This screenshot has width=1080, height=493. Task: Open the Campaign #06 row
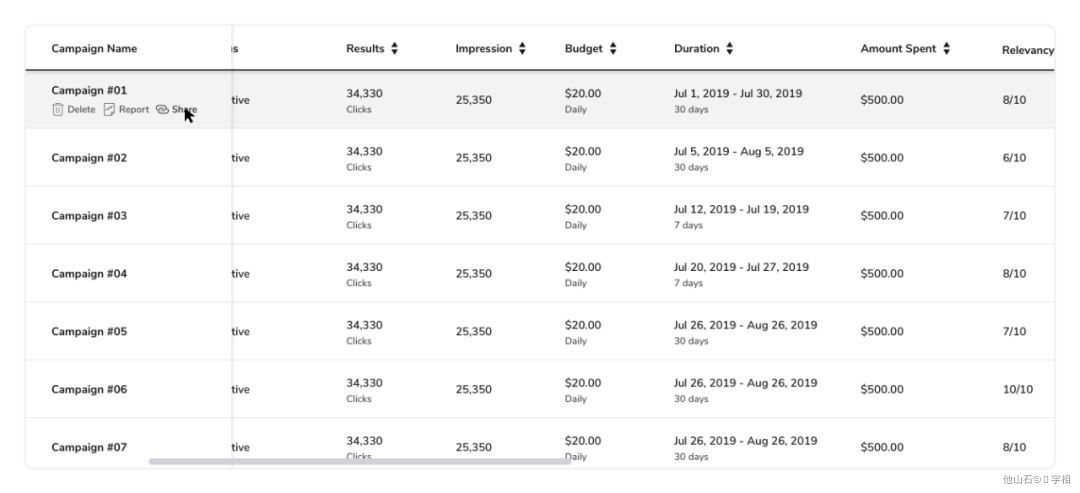(90, 389)
